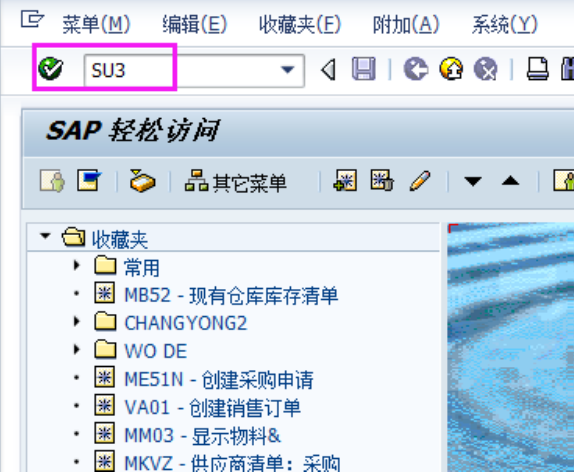Click the green Back arrow icon
Viewport: 574px width, 472px height.
point(415,68)
